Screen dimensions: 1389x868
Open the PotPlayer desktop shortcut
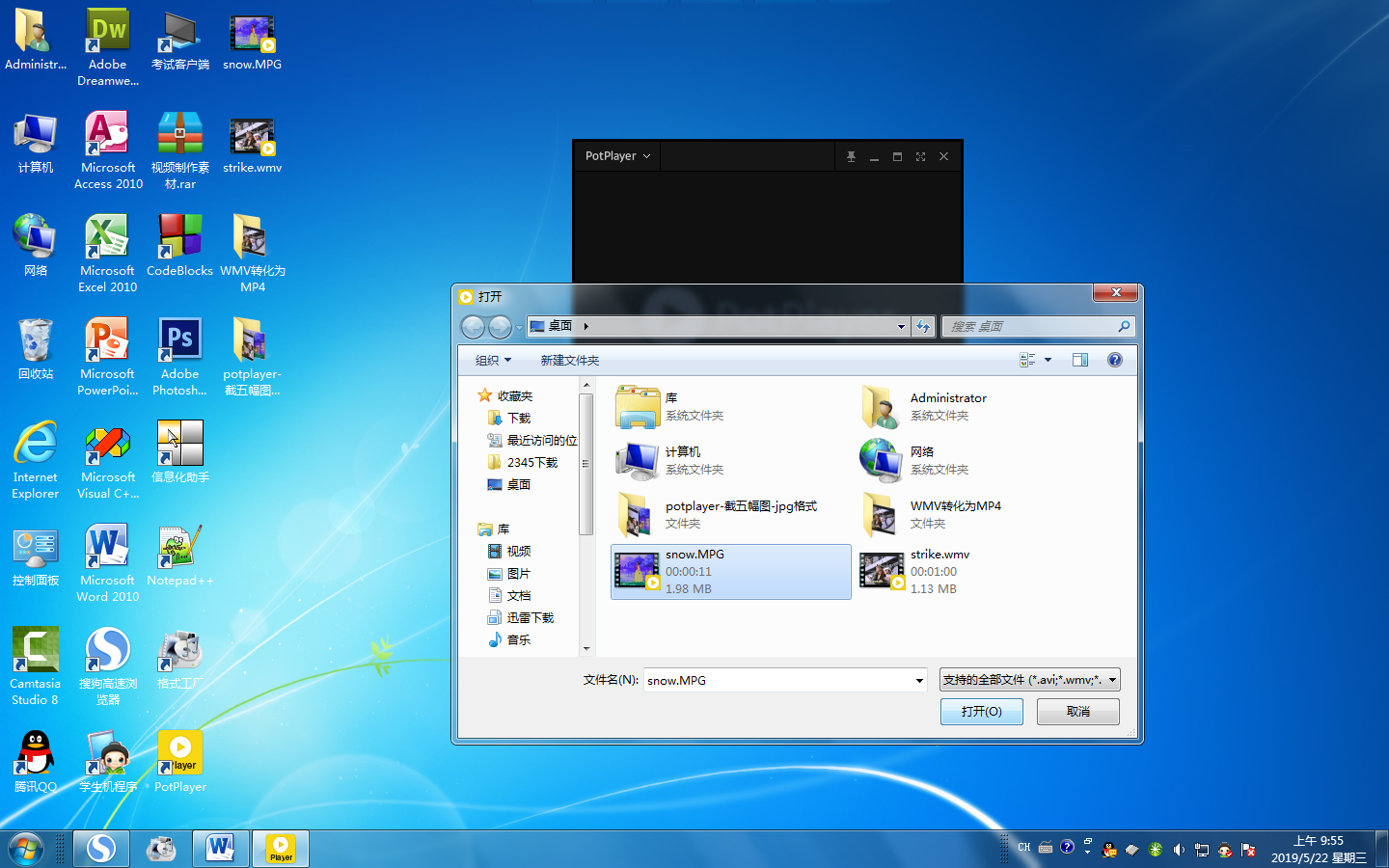click(180, 762)
